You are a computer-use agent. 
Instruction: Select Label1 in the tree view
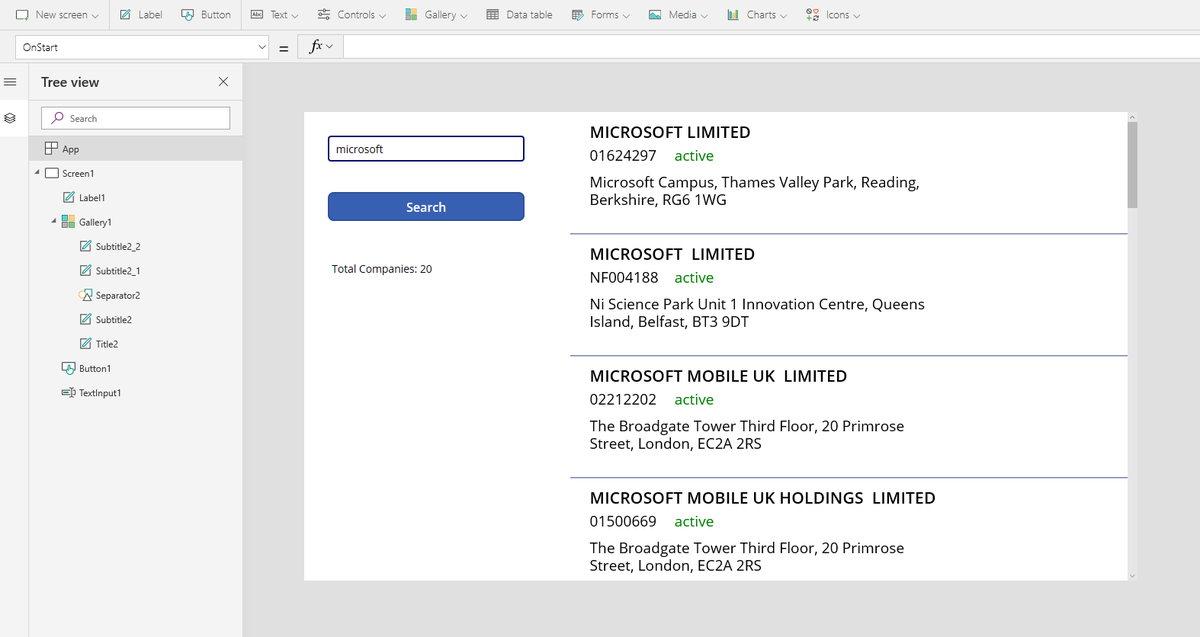pos(92,198)
